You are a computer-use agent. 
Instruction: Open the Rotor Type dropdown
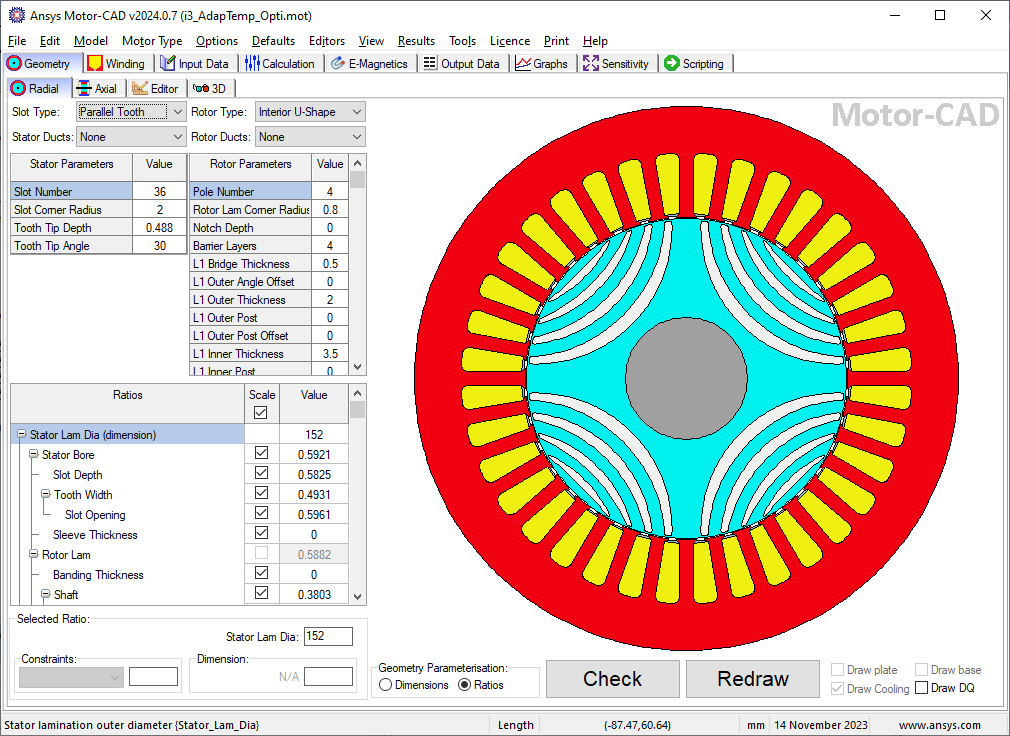pyautogui.click(x=310, y=112)
